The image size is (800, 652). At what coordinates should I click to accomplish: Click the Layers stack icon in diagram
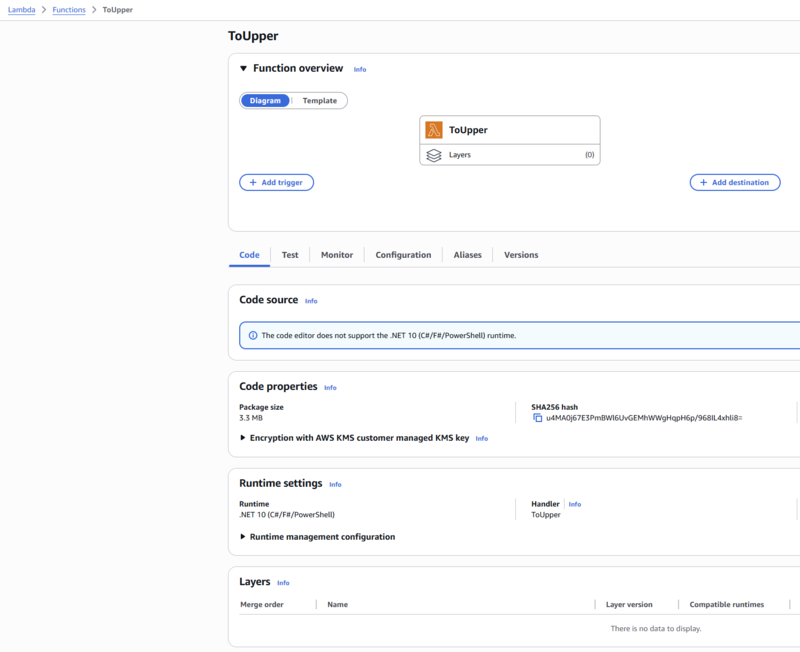coord(434,155)
